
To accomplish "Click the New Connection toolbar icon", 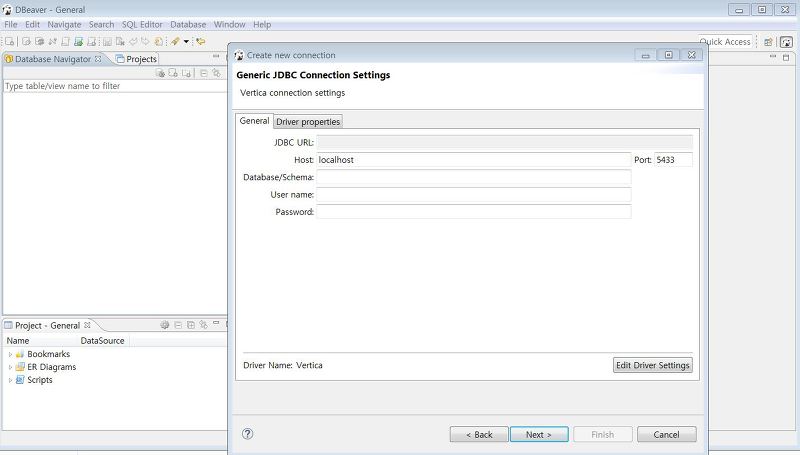I will point(10,41).
